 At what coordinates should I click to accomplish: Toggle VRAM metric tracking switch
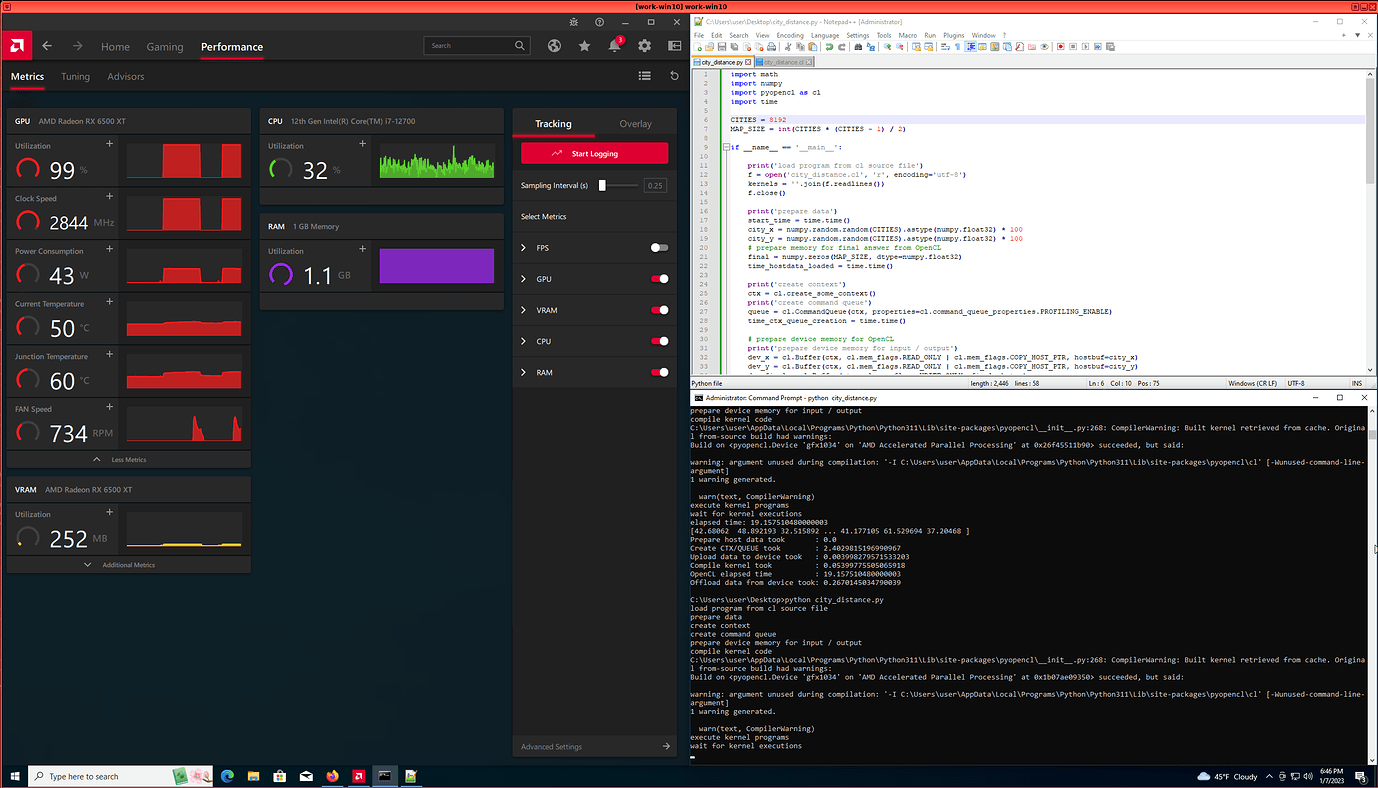point(659,310)
